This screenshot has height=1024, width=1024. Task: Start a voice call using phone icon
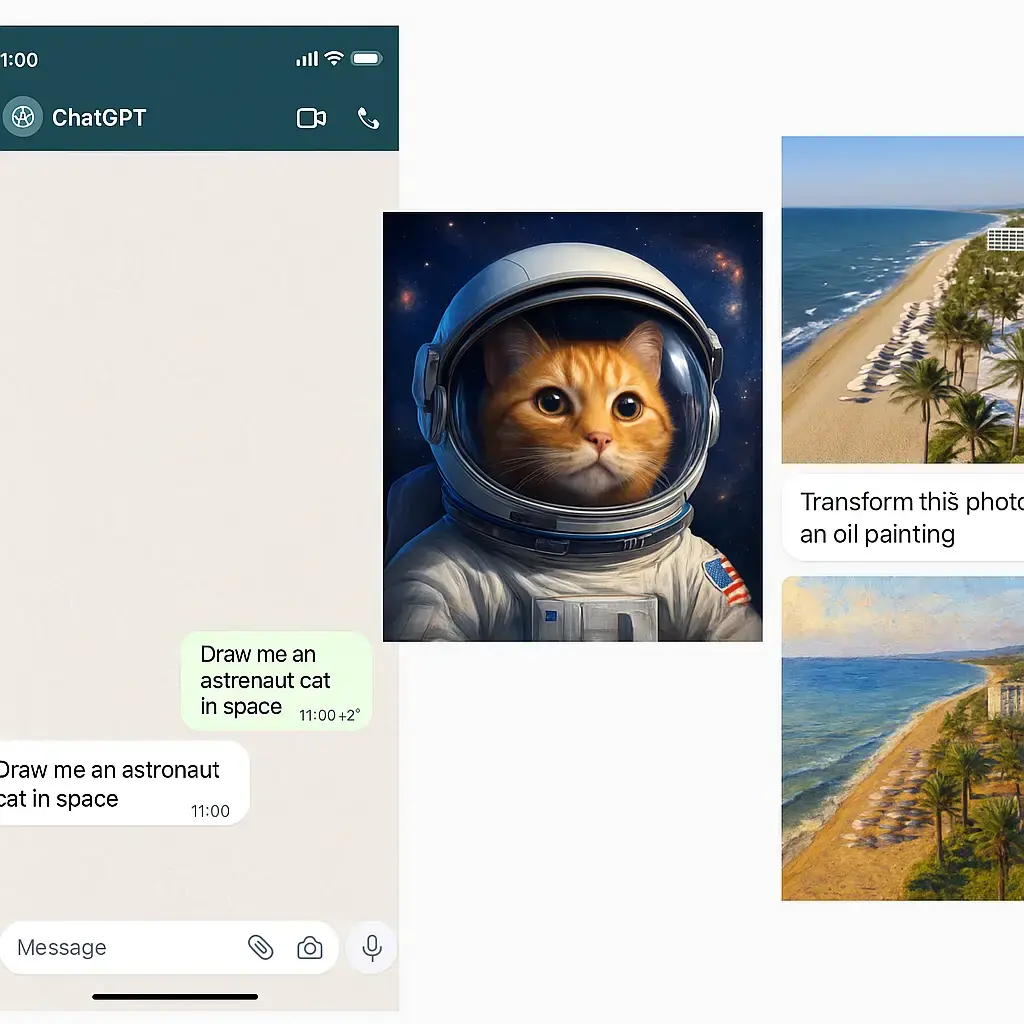point(368,118)
